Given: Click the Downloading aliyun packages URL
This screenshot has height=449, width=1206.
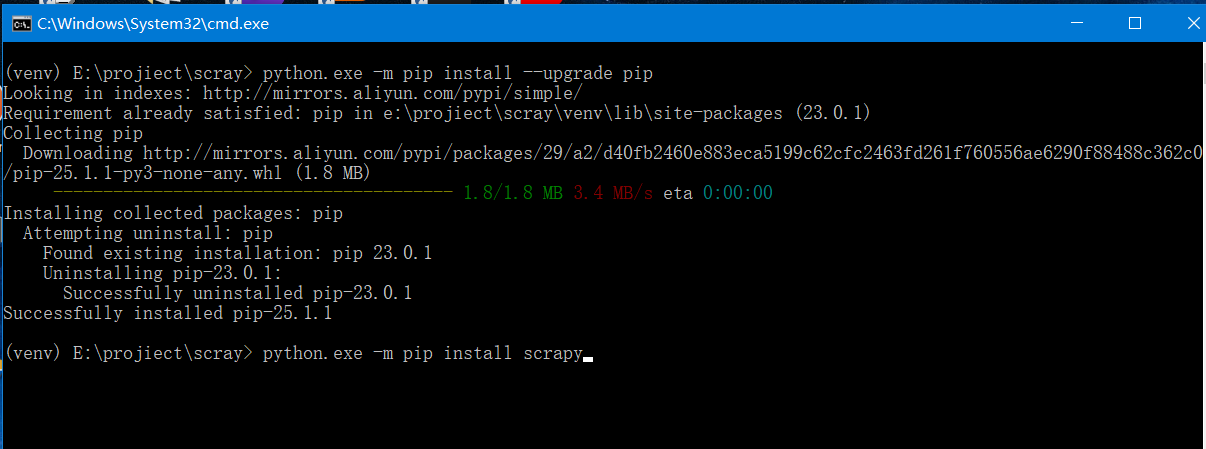Looking at the screenshot, I should pos(671,153).
